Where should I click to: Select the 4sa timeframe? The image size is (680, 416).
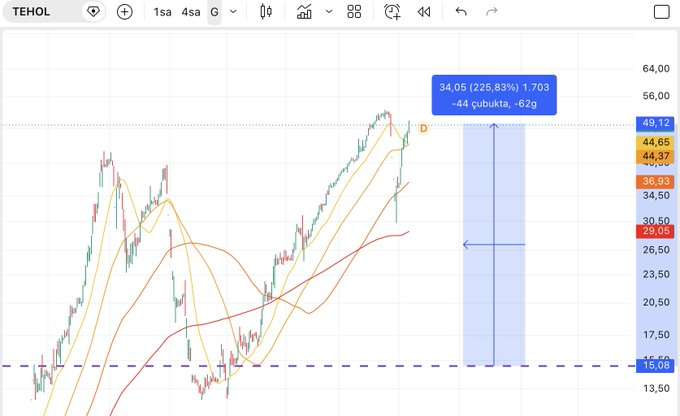point(191,12)
